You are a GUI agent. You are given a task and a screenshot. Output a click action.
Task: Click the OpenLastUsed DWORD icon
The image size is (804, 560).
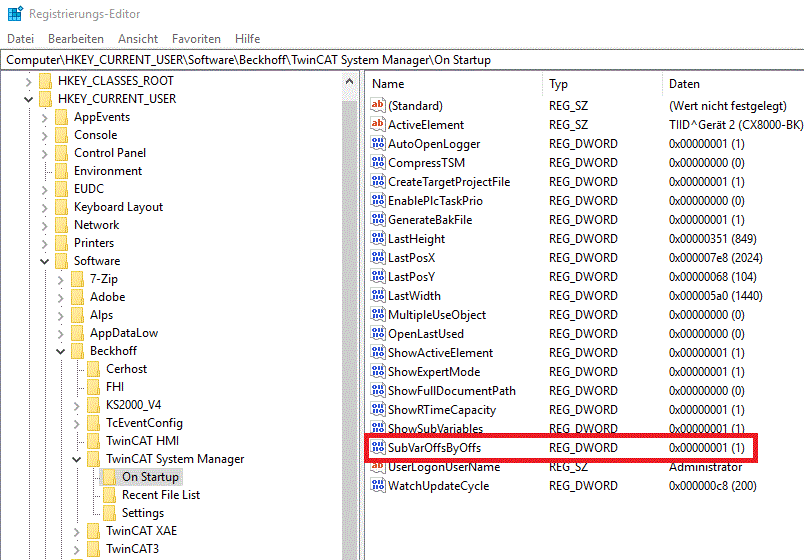378,333
